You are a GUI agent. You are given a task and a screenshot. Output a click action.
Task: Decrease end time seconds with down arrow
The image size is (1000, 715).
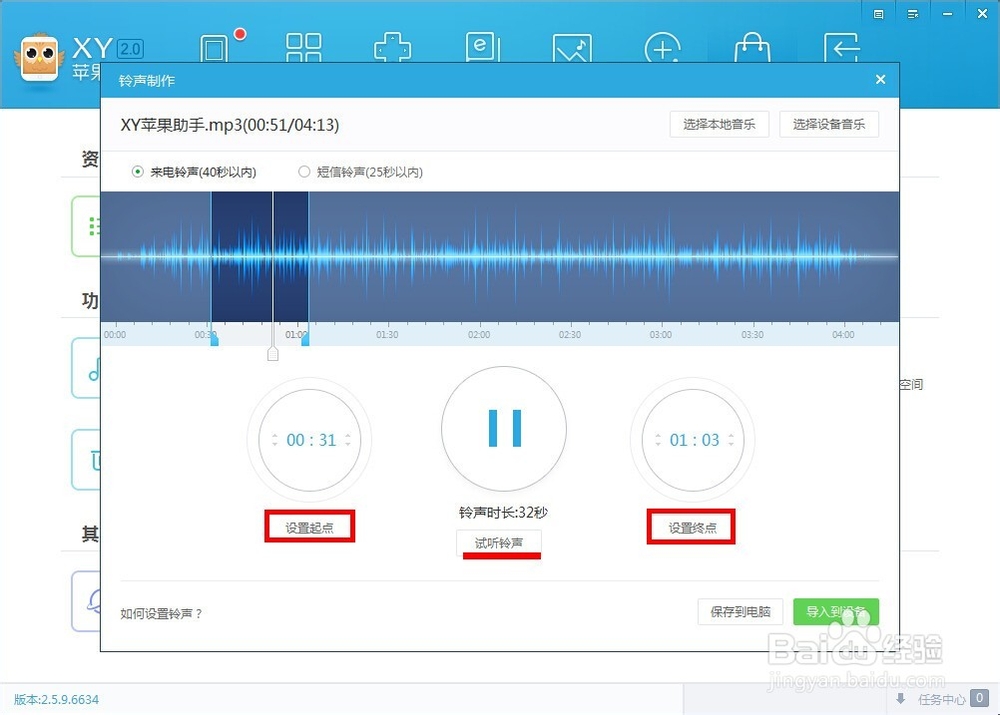731,443
